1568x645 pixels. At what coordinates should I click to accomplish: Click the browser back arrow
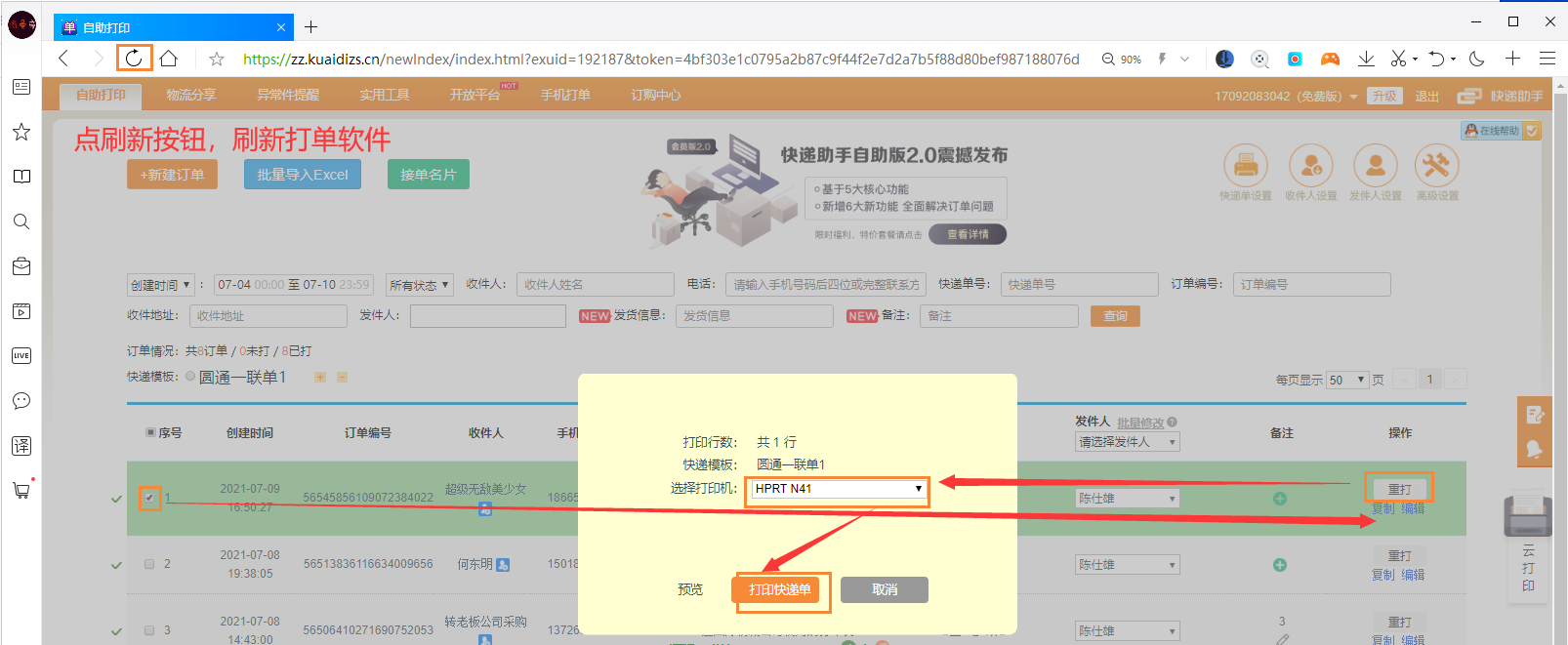64,59
